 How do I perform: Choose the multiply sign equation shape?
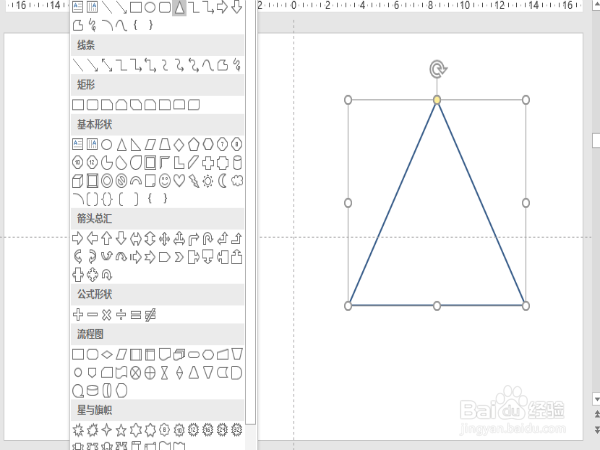(107, 315)
